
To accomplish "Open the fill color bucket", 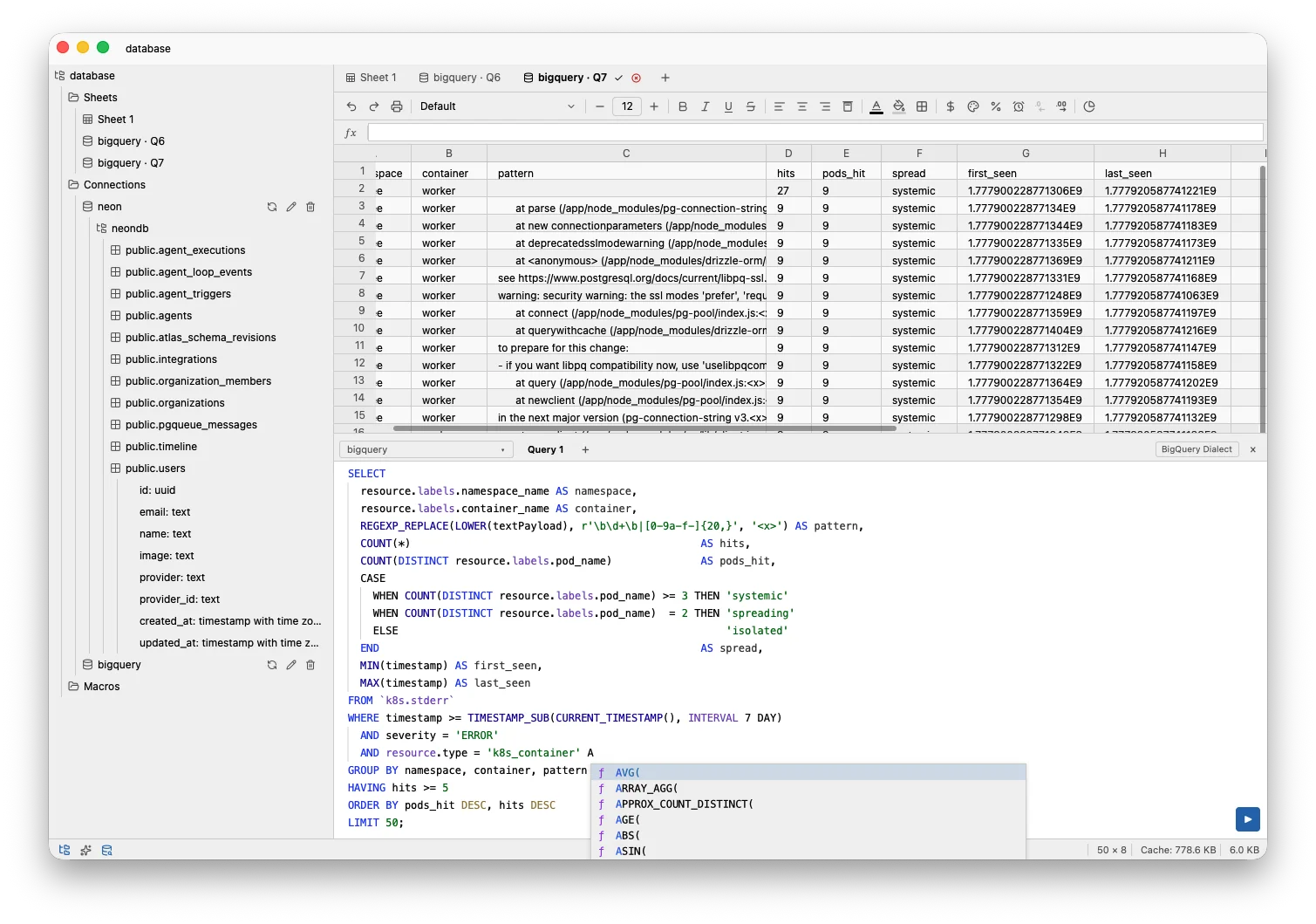I will [x=899, y=106].
